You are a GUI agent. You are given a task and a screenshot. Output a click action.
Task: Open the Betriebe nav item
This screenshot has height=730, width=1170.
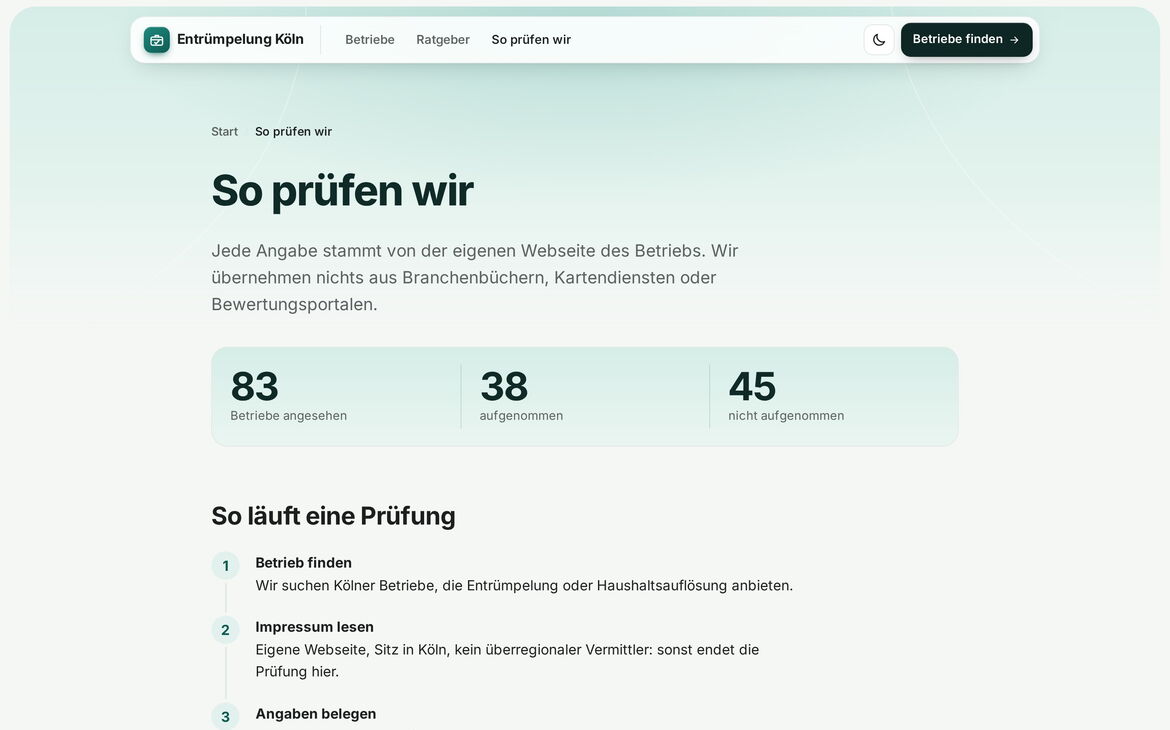click(x=369, y=40)
